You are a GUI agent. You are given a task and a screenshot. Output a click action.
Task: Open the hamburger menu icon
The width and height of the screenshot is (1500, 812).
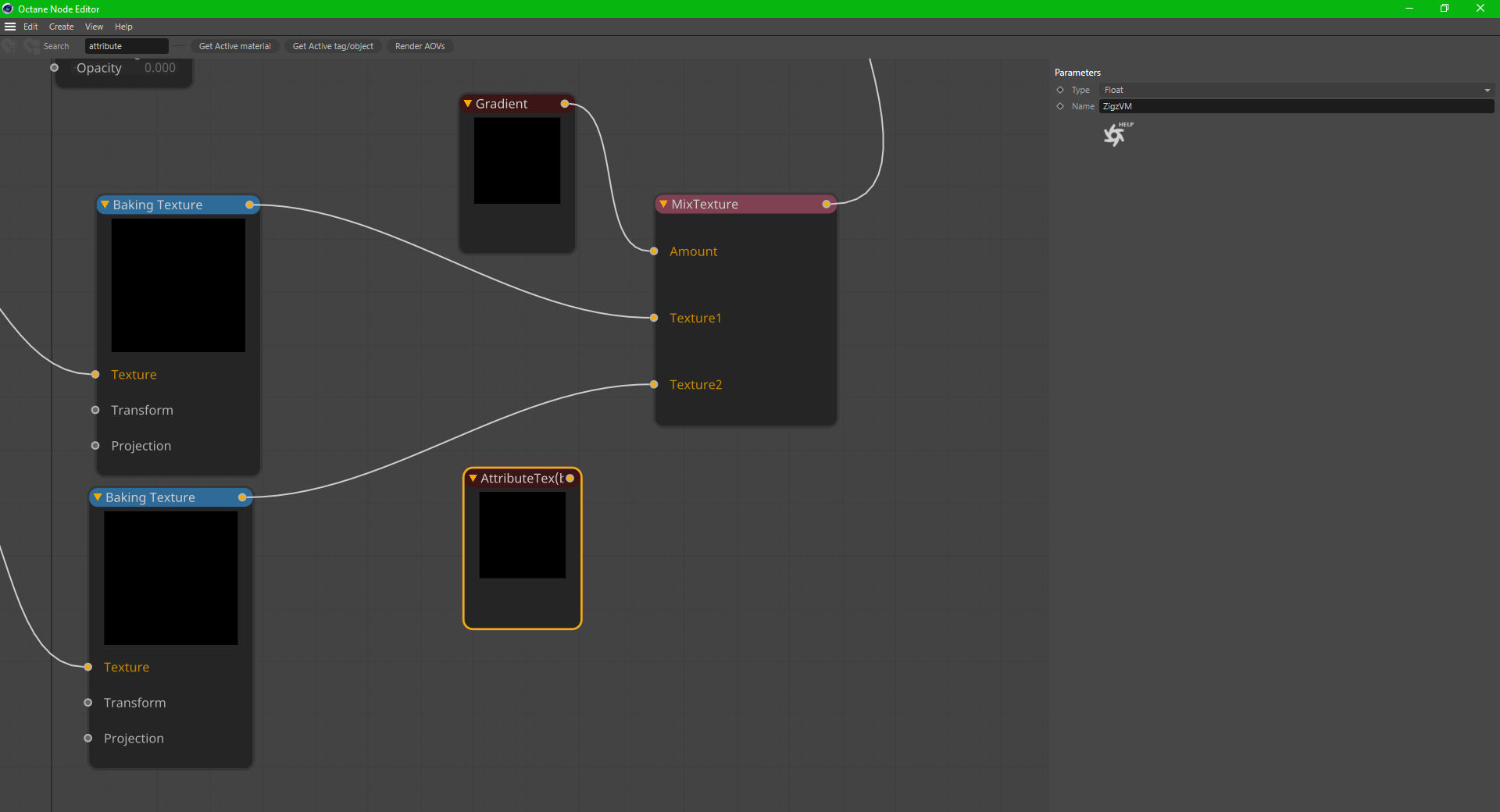coord(10,27)
